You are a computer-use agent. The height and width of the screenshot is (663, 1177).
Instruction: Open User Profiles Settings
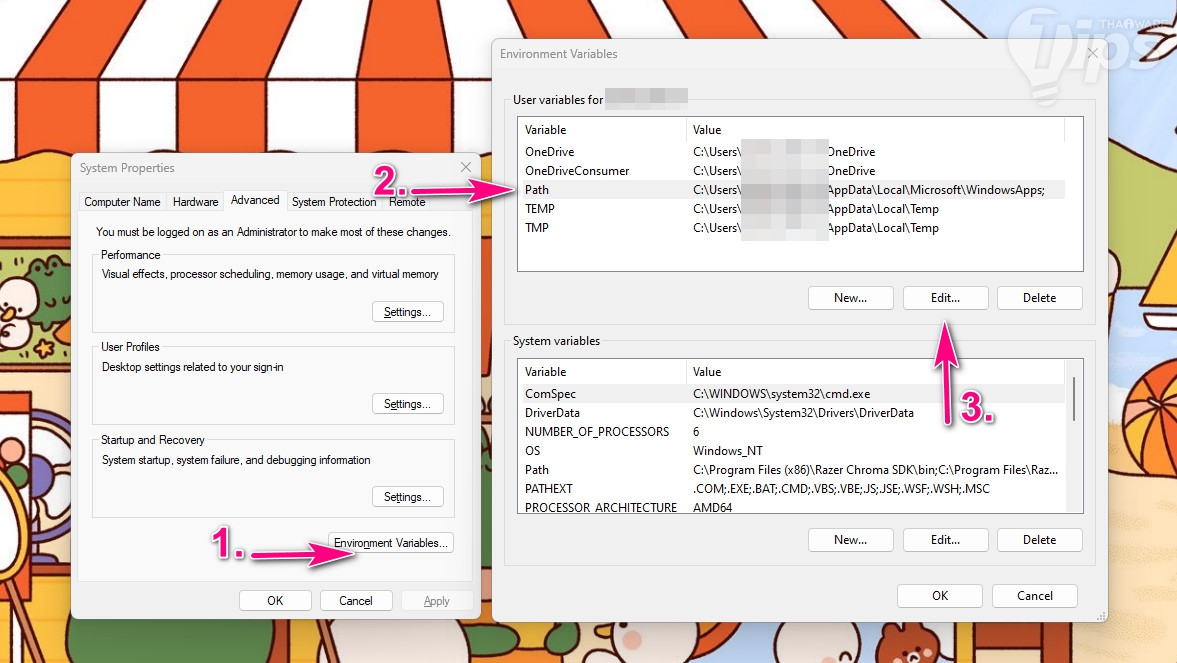point(408,404)
